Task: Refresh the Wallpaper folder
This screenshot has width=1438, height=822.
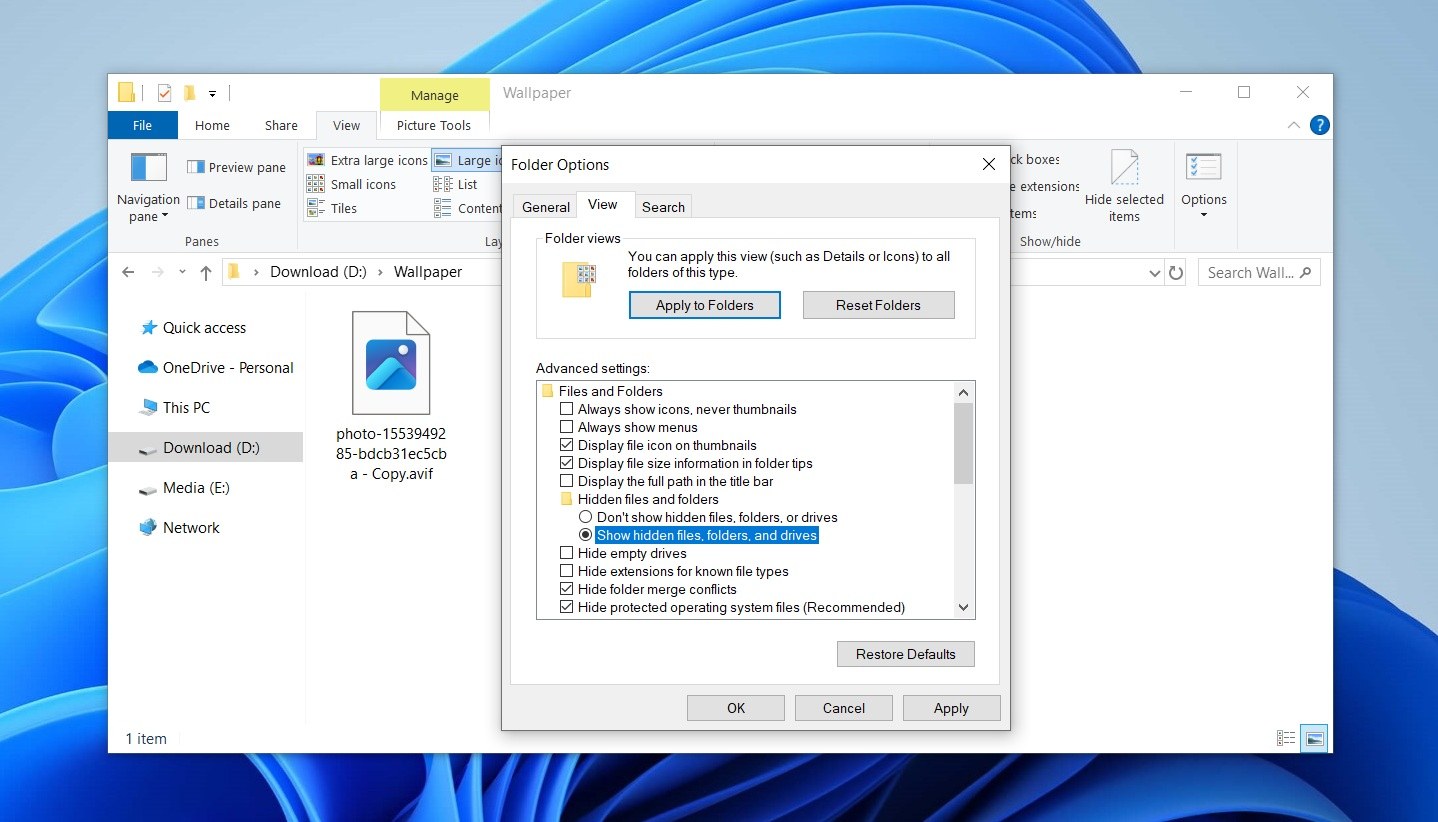Action: point(1175,271)
